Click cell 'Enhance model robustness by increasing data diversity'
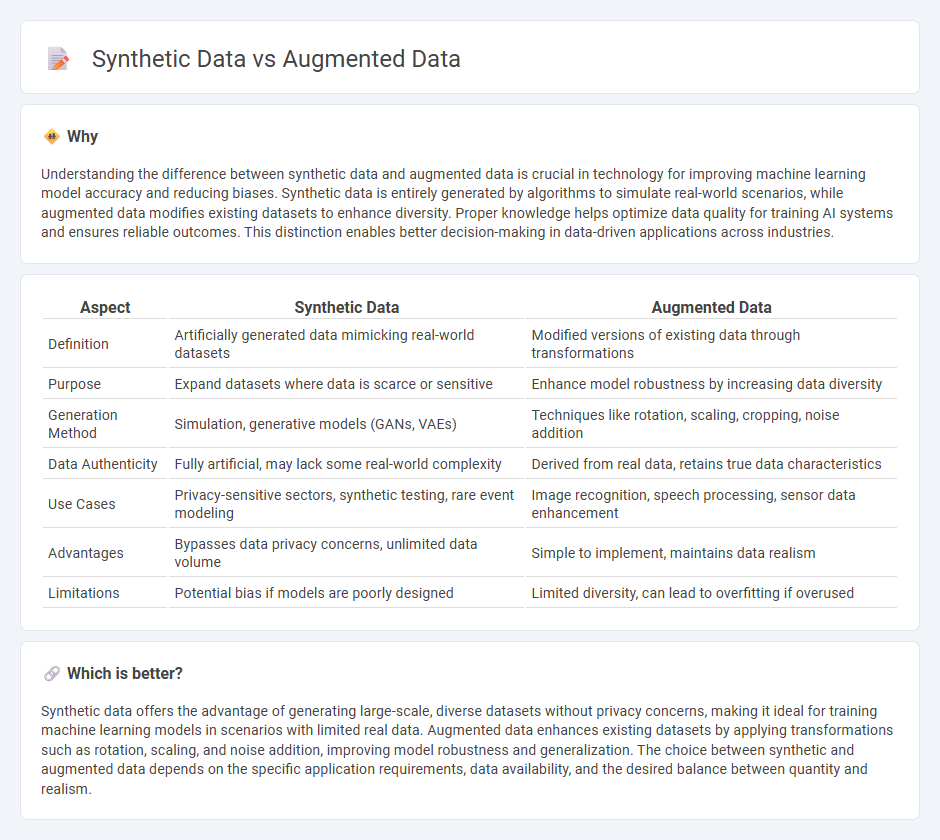940x840 pixels. (x=711, y=384)
